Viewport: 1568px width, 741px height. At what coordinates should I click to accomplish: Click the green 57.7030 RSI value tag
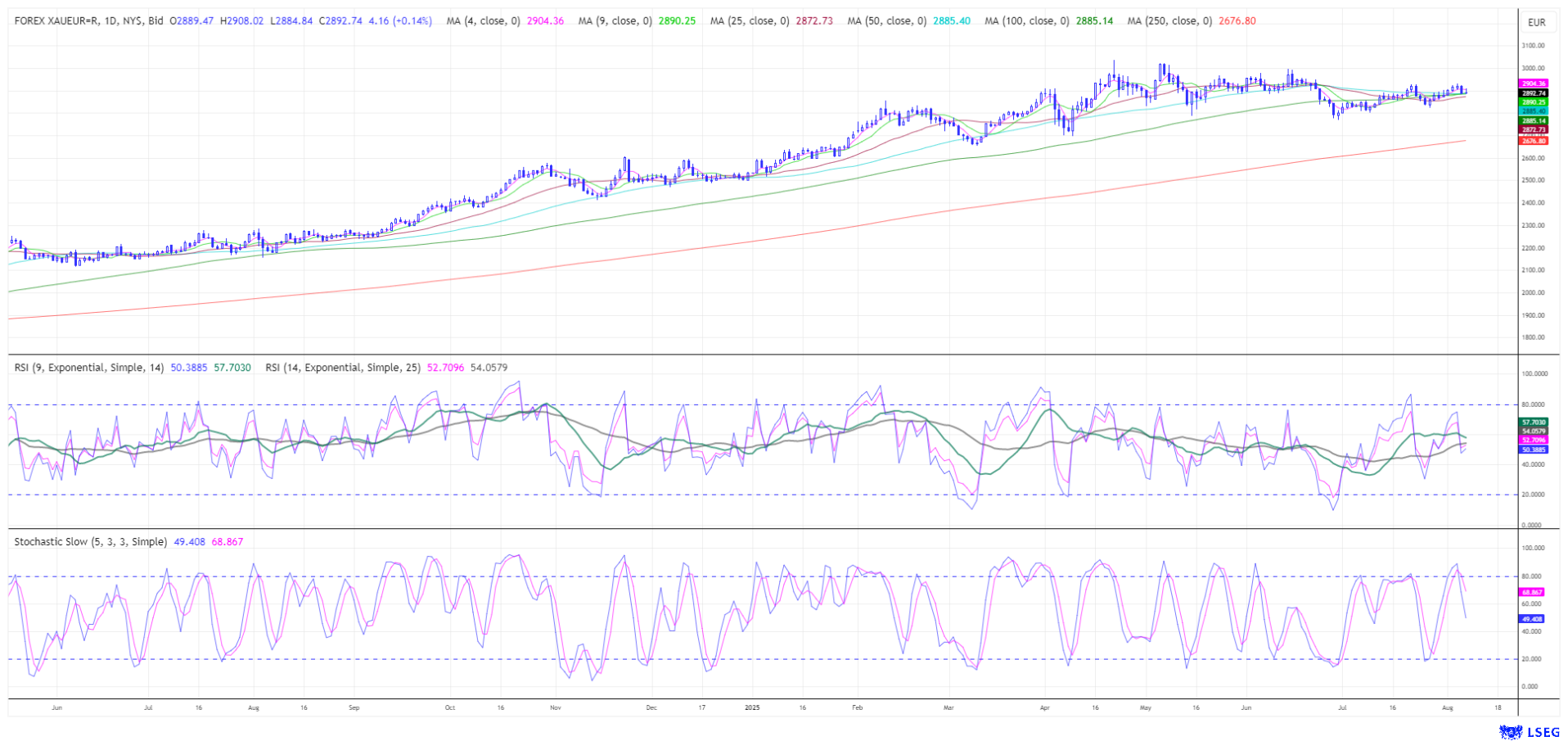[x=1534, y=422]
